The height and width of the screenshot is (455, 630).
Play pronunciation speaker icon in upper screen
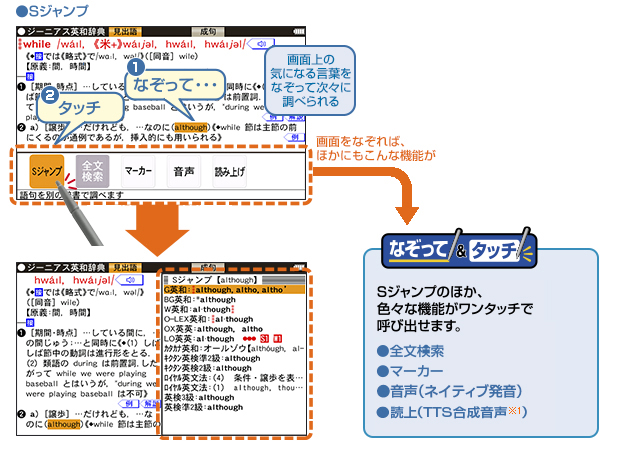261,44
